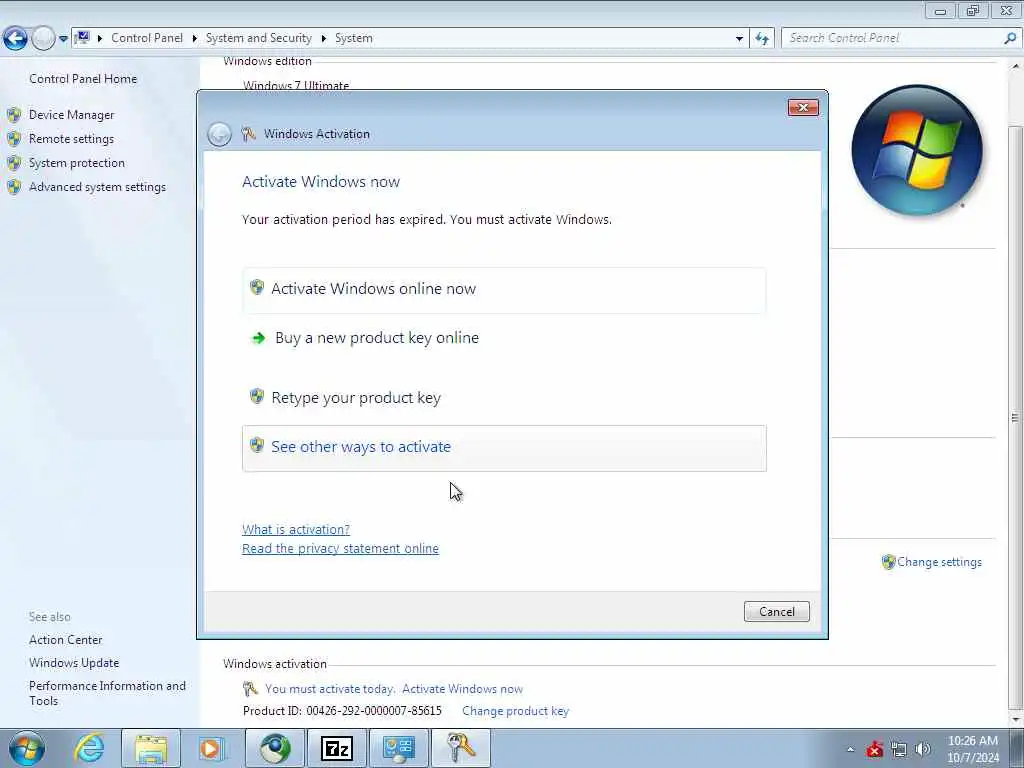The height and width of the screenshot is (768, 1024).
Task: Go back using the Control Panel back arrow
Action: coord(16,39)
